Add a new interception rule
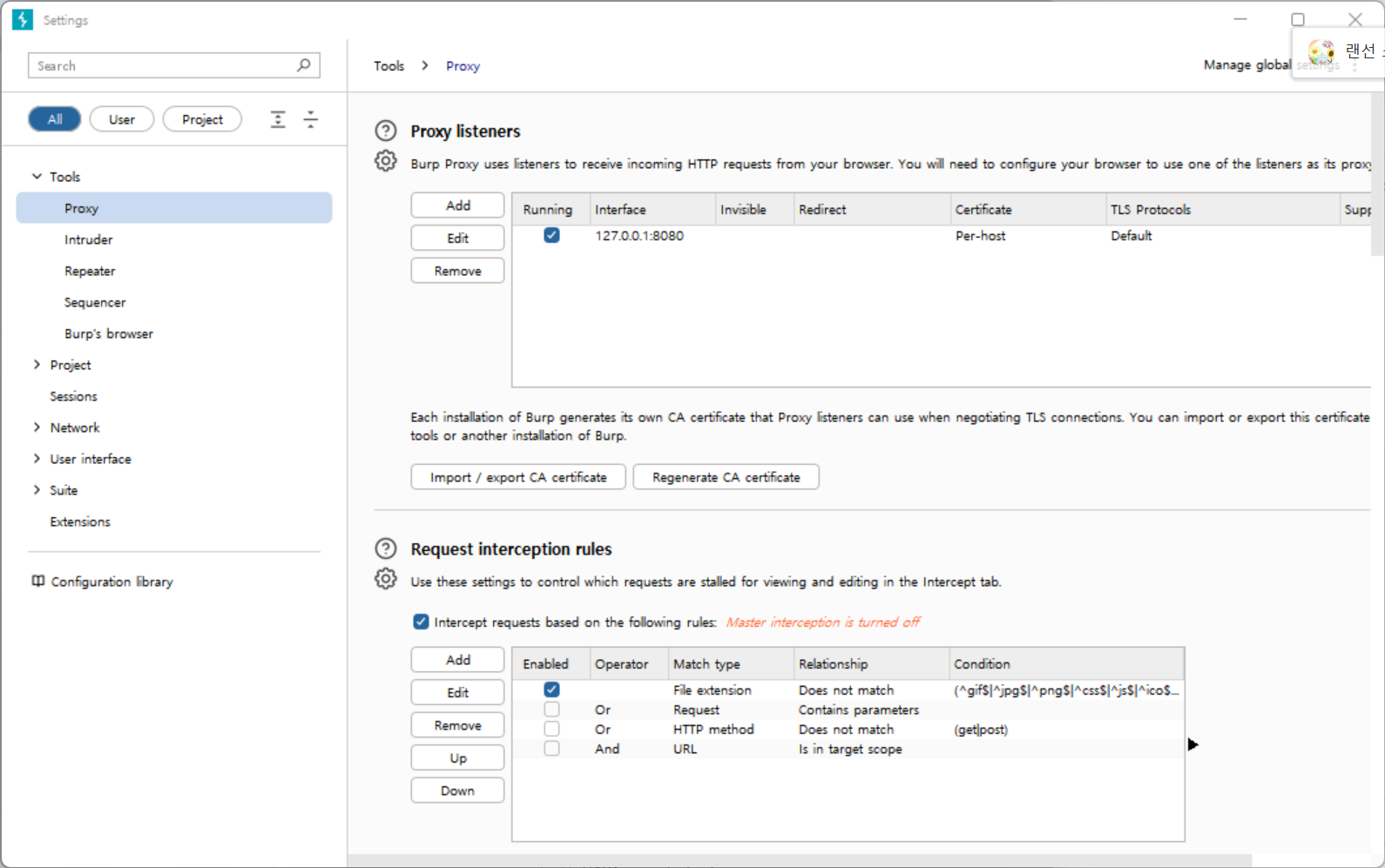The width and height of the screenshot is (1385, 868). [457, 660]
